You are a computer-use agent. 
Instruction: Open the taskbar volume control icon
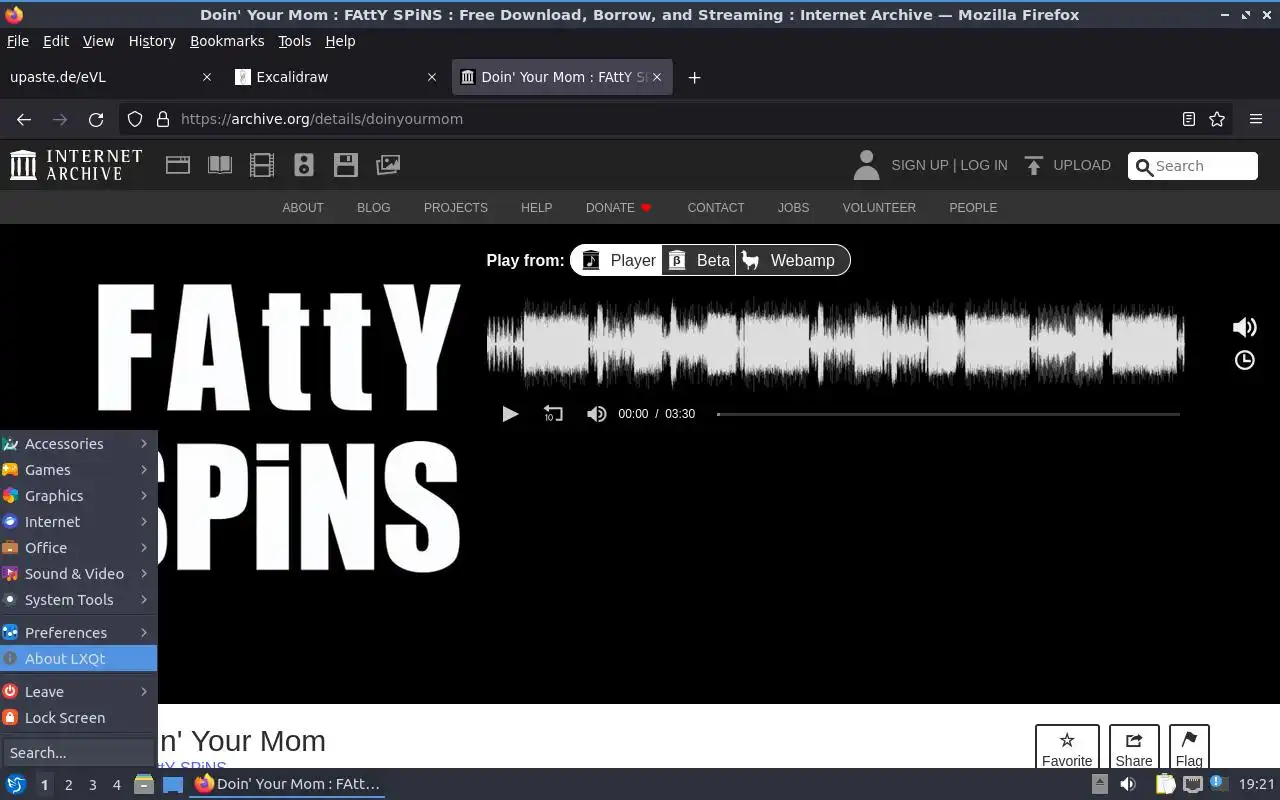1128,785
